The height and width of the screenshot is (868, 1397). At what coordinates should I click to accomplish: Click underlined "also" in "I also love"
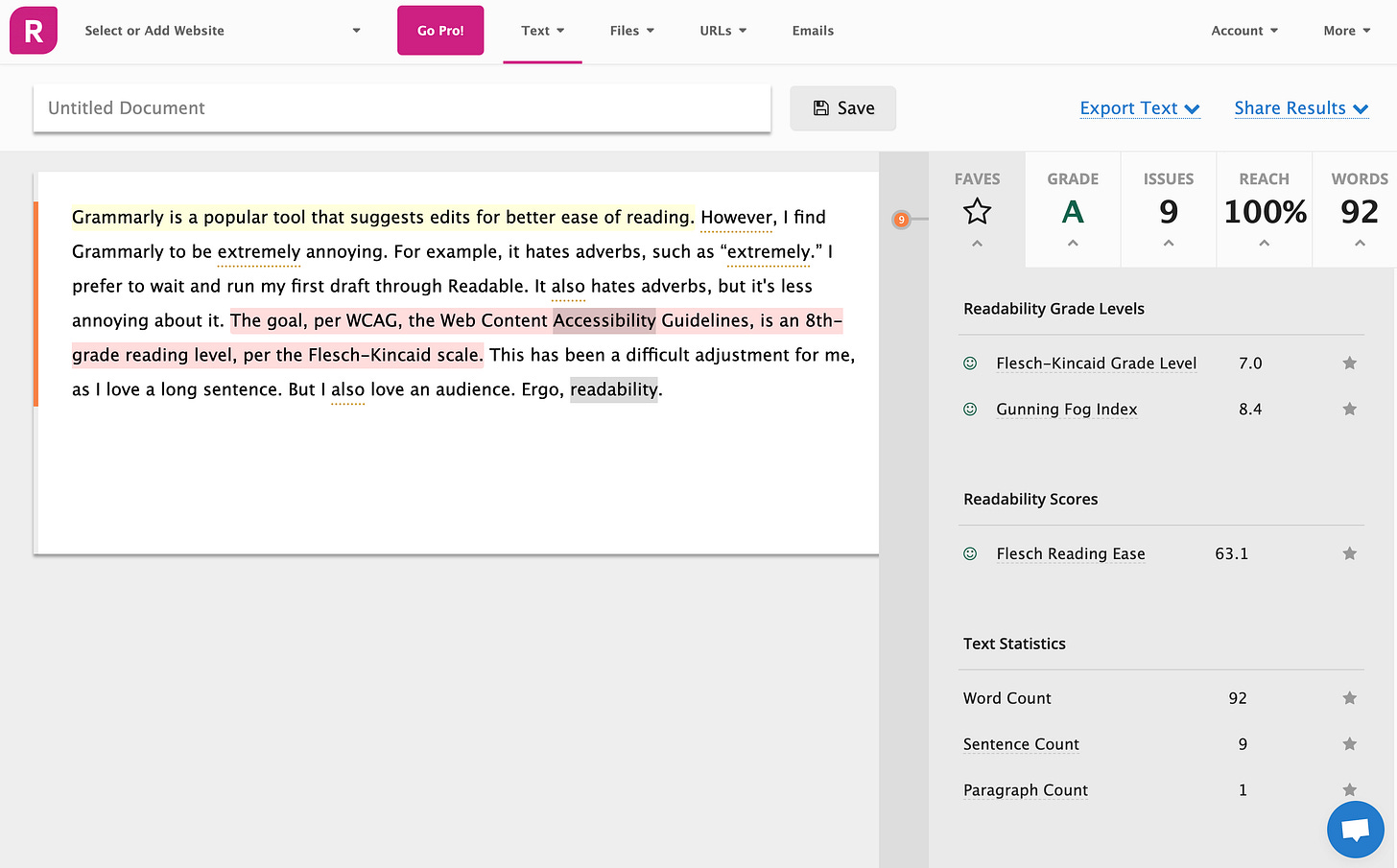(347, 390)
